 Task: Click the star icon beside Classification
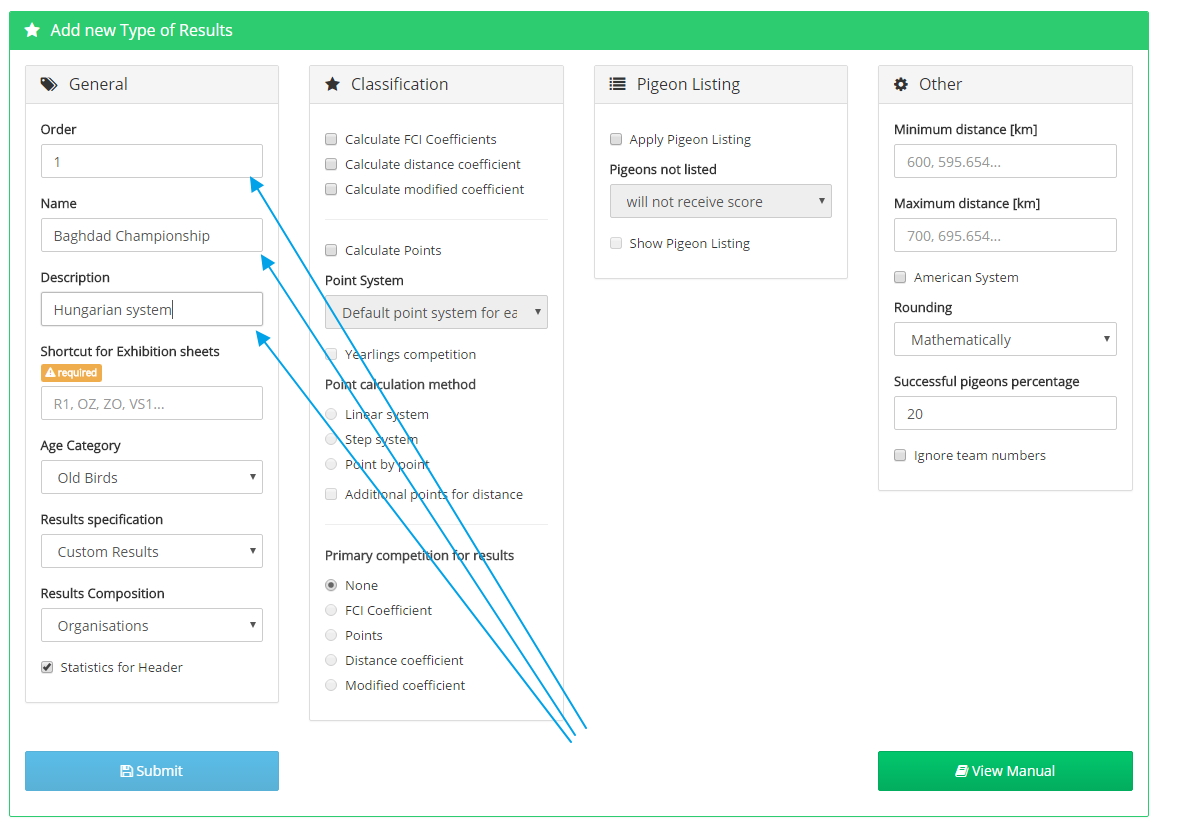pyautogui.click(x=333, y=84)
